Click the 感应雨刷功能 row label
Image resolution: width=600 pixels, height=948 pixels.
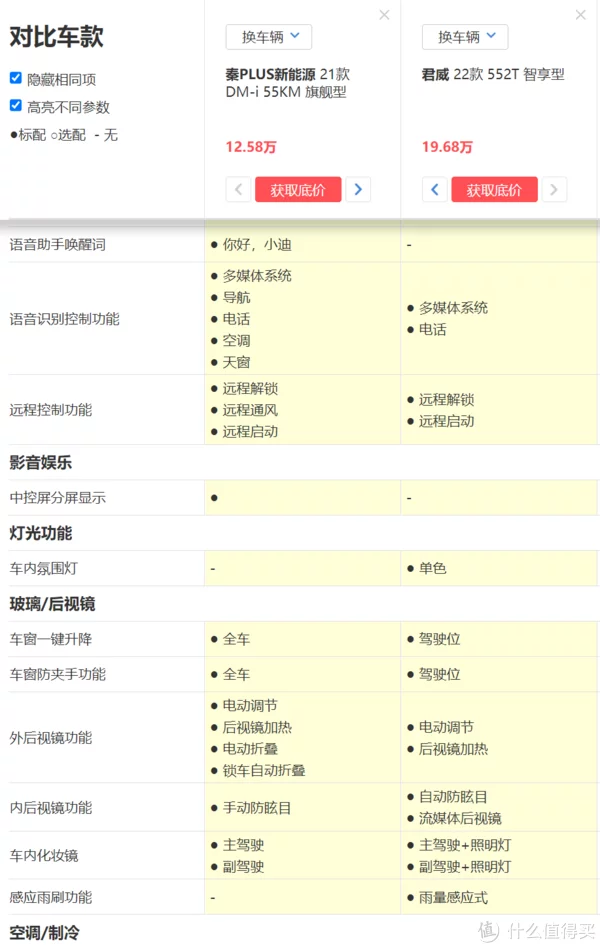click(x=51, y=897)
